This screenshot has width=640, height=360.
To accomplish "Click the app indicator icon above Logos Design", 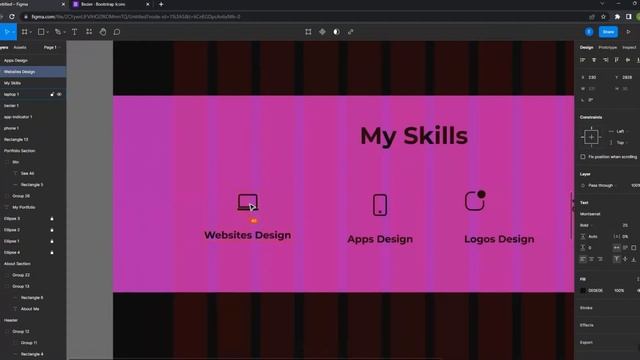I will click(x=475, y=200).
